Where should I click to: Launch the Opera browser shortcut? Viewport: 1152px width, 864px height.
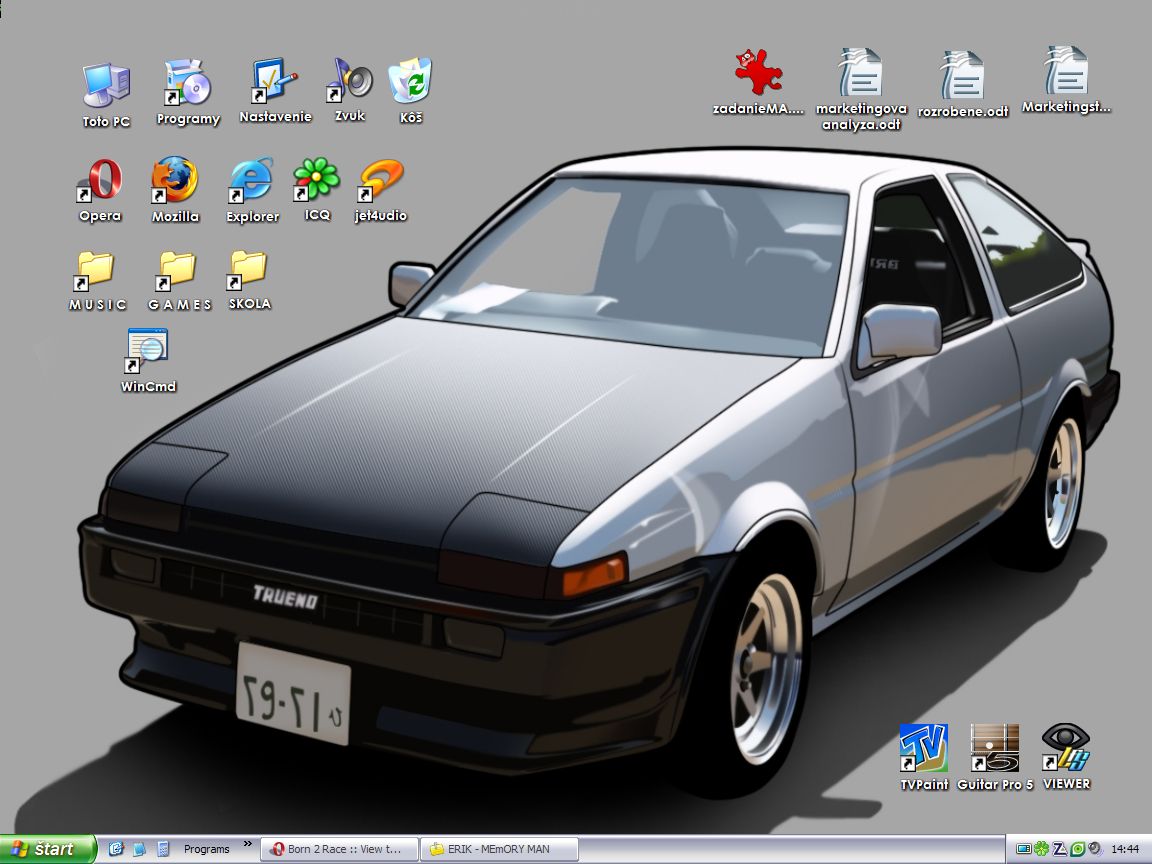(100, 190)
